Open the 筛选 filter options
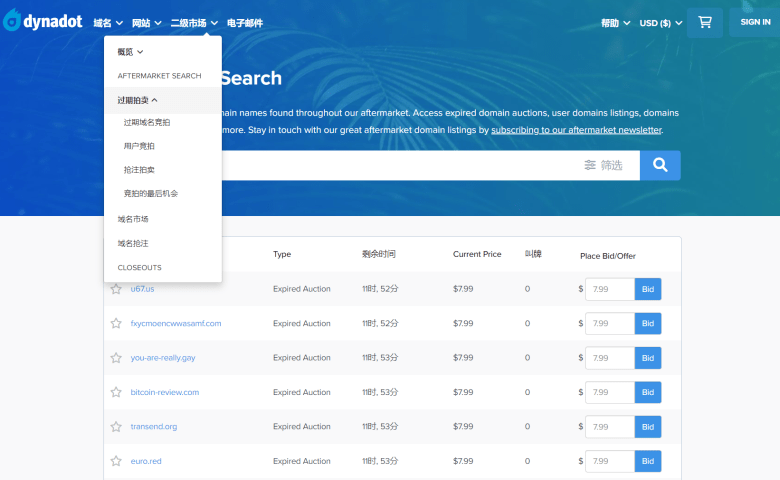The width and height of the screenshot is (780, 480). pyautogui.click(x=603, y=165)
